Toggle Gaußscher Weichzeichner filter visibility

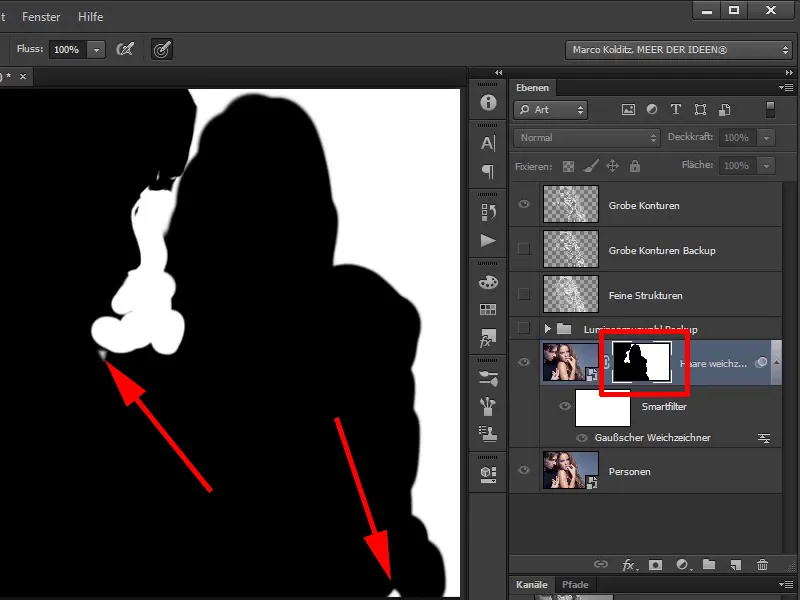pos(582,438)
